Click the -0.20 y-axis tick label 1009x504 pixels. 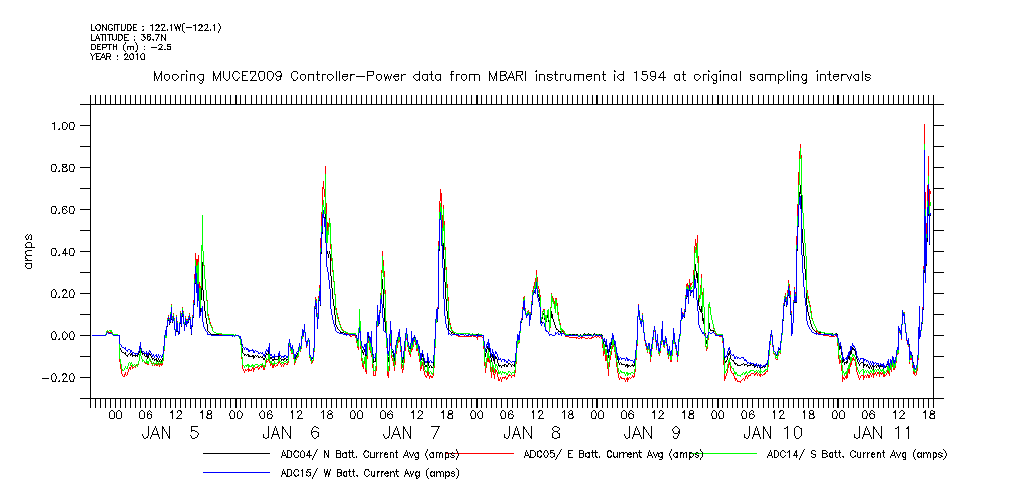tap(64, 378)
